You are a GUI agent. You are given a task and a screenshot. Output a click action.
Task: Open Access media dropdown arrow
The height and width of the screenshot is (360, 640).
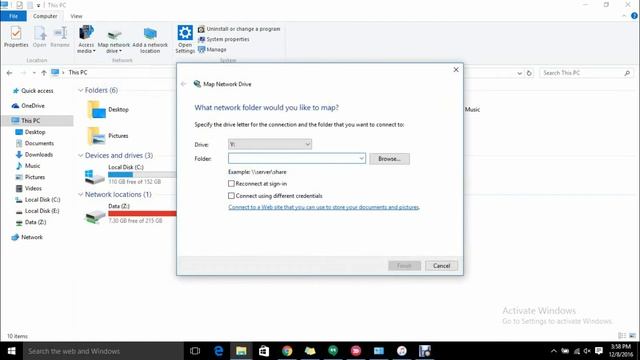point(94,51)
